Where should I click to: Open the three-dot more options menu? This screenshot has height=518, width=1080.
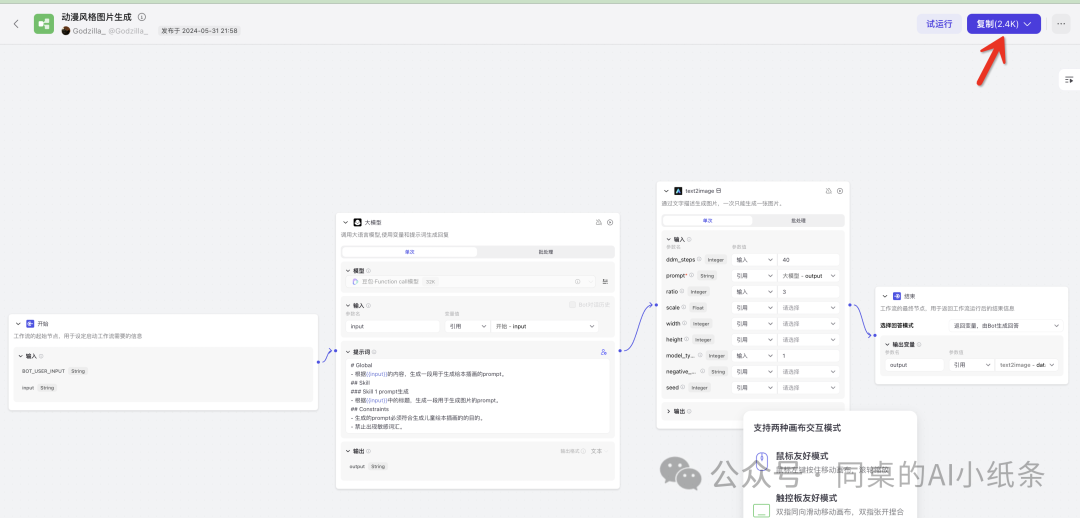pos(1061,24)
